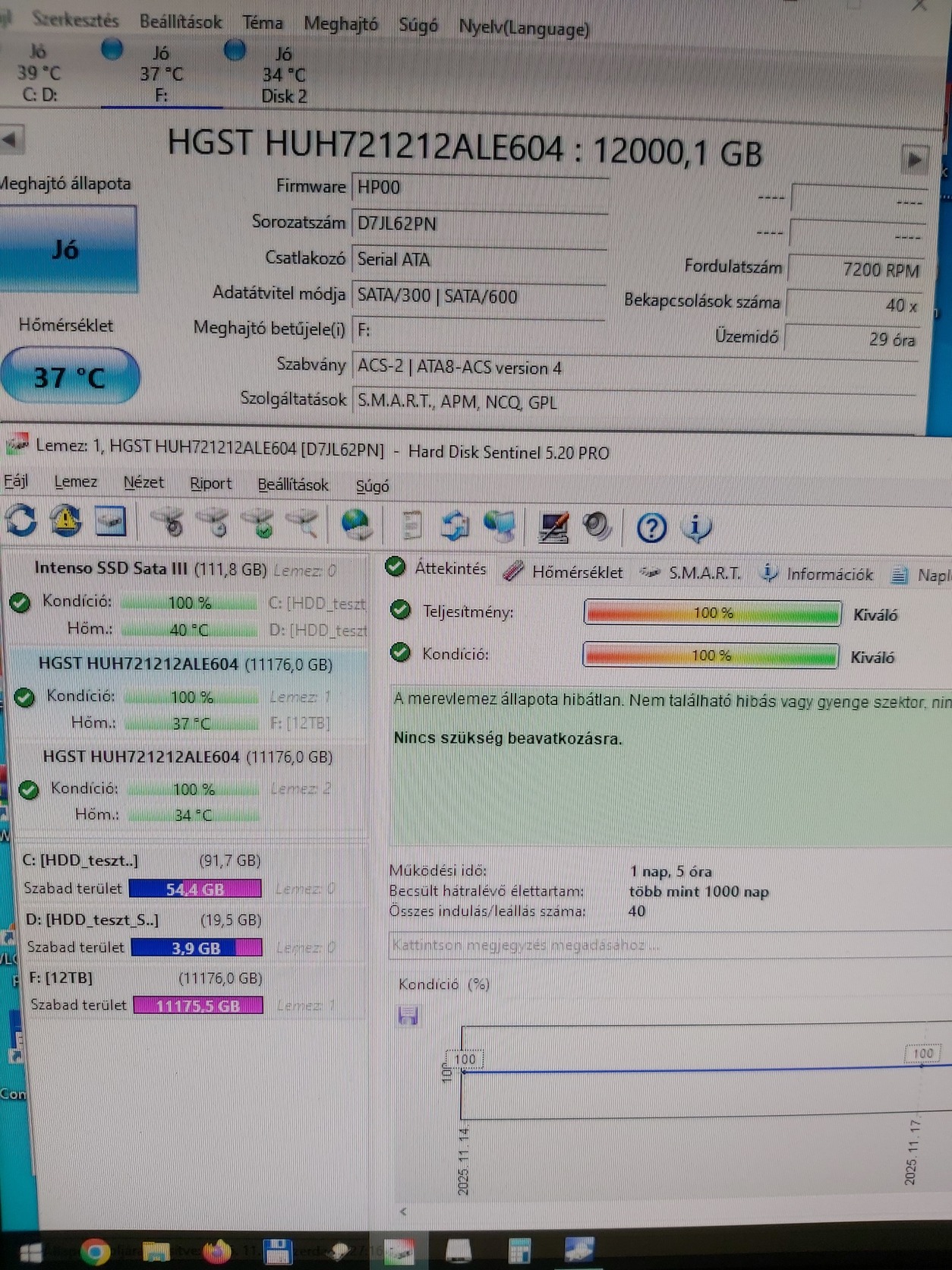The height and width of the screenshot is (1270, 952).
Task: Click graph scroll-left arrow below condition chart
Action: (x=403, y=1212)
